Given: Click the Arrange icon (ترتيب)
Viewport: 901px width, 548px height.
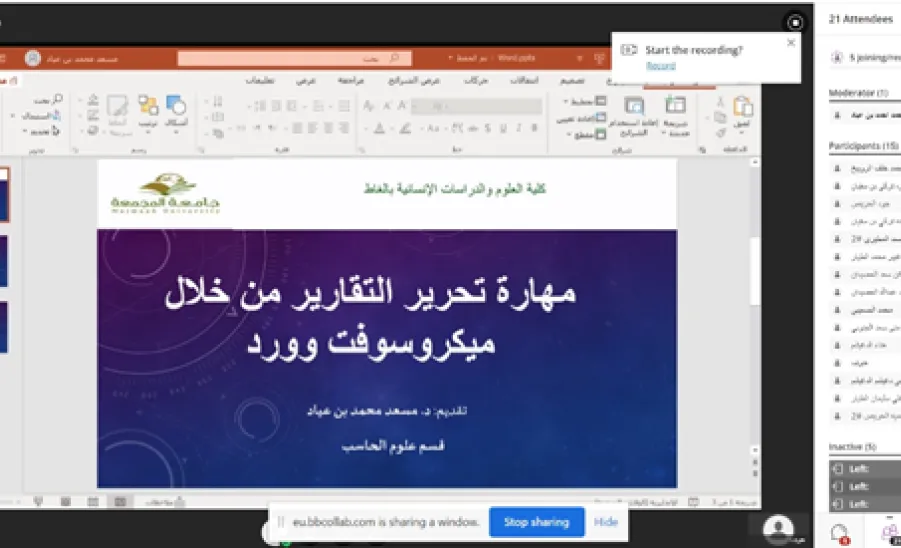Looking at the screenshot, I should [148, 106].
